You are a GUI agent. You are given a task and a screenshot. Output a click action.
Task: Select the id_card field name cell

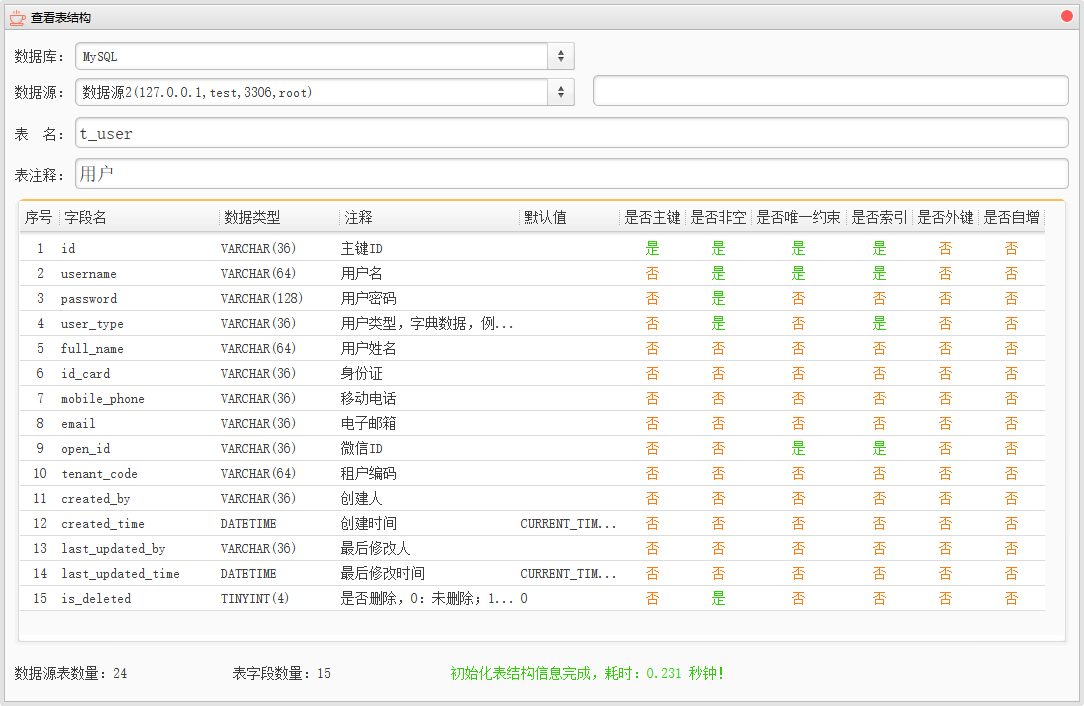pos(86,373)
